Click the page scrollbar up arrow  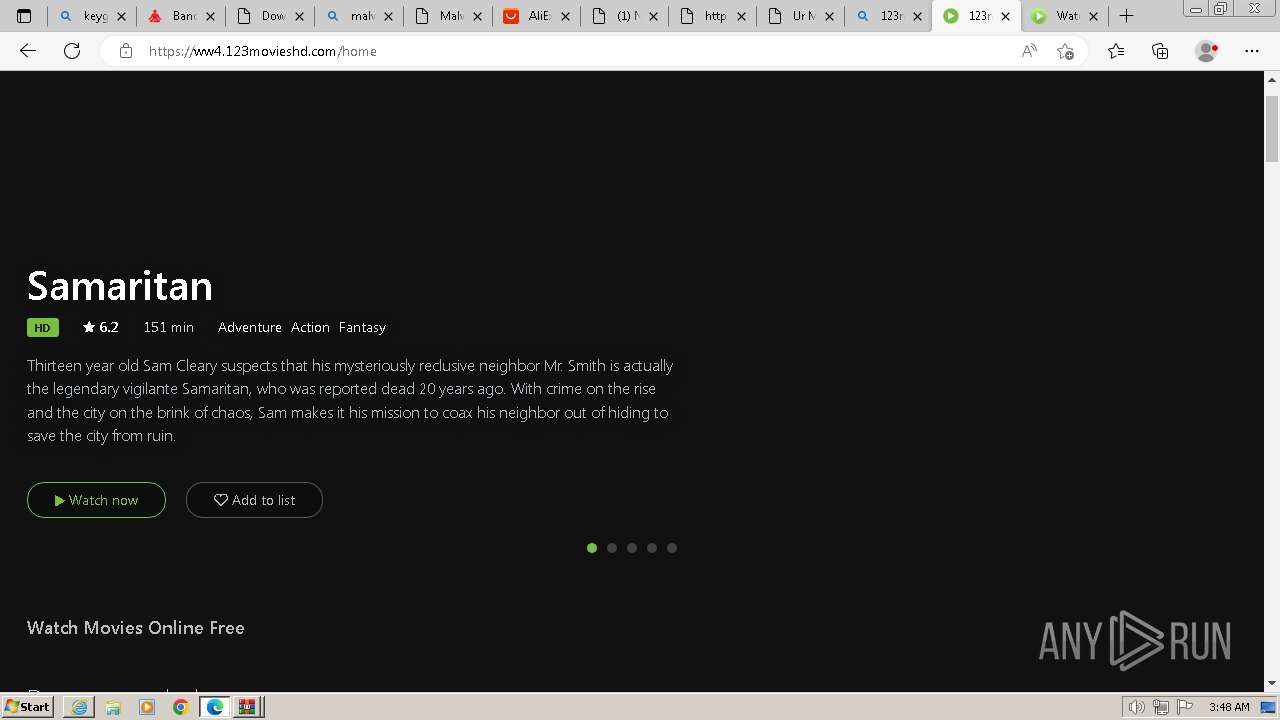coord(1272,79)
